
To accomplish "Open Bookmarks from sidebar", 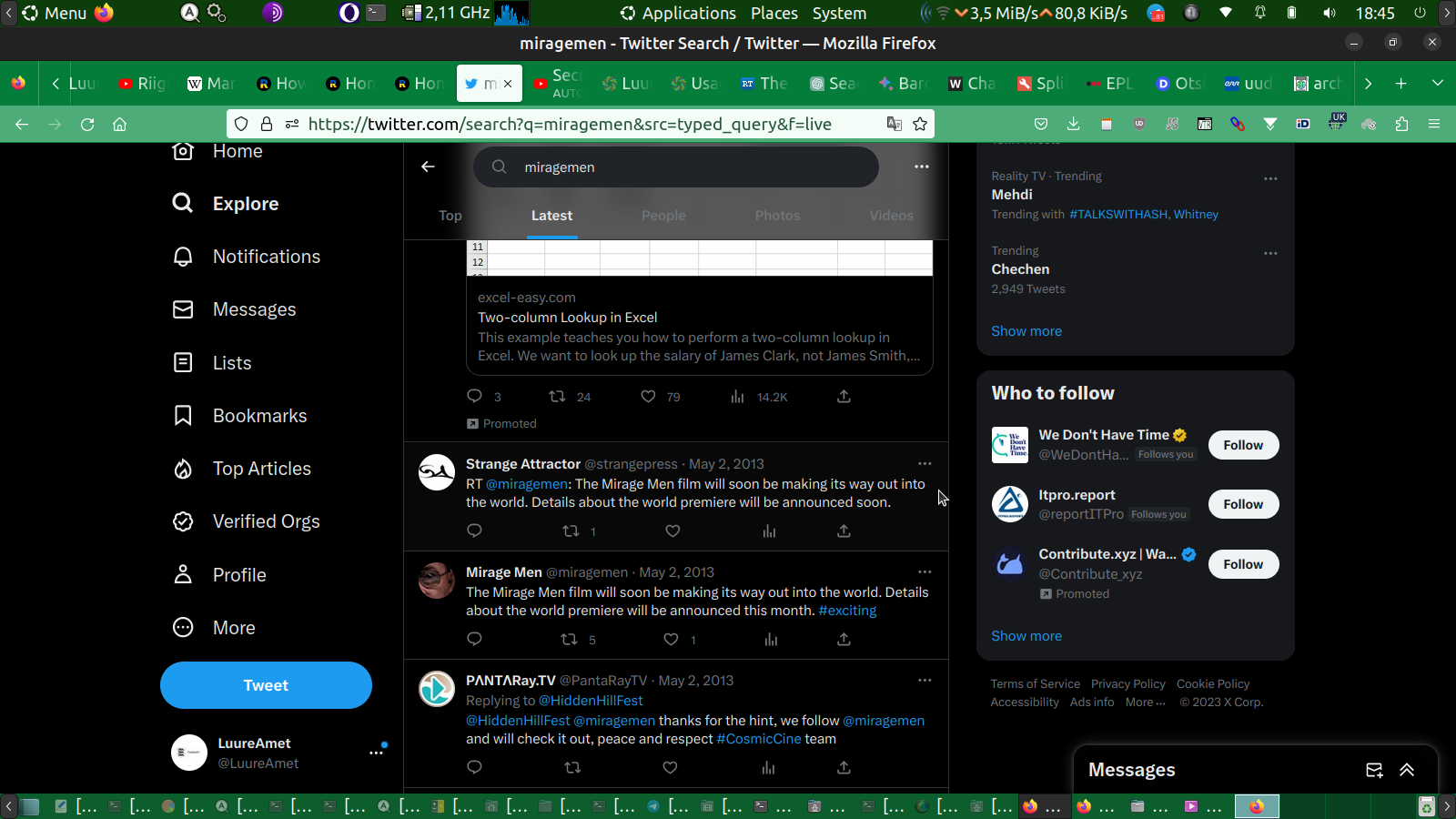I will 239,416.
